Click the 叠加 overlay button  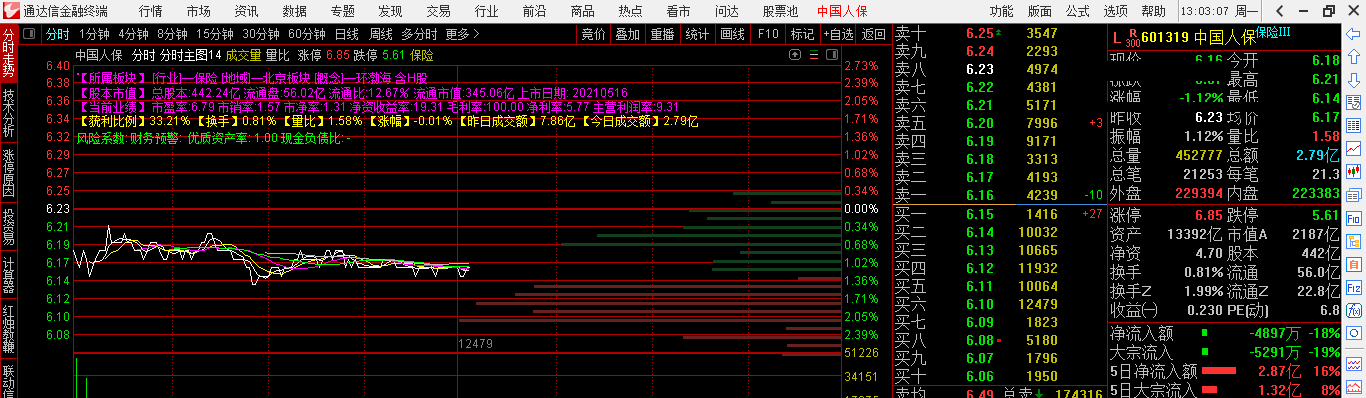pyautogui.click(x=627, y=34)
